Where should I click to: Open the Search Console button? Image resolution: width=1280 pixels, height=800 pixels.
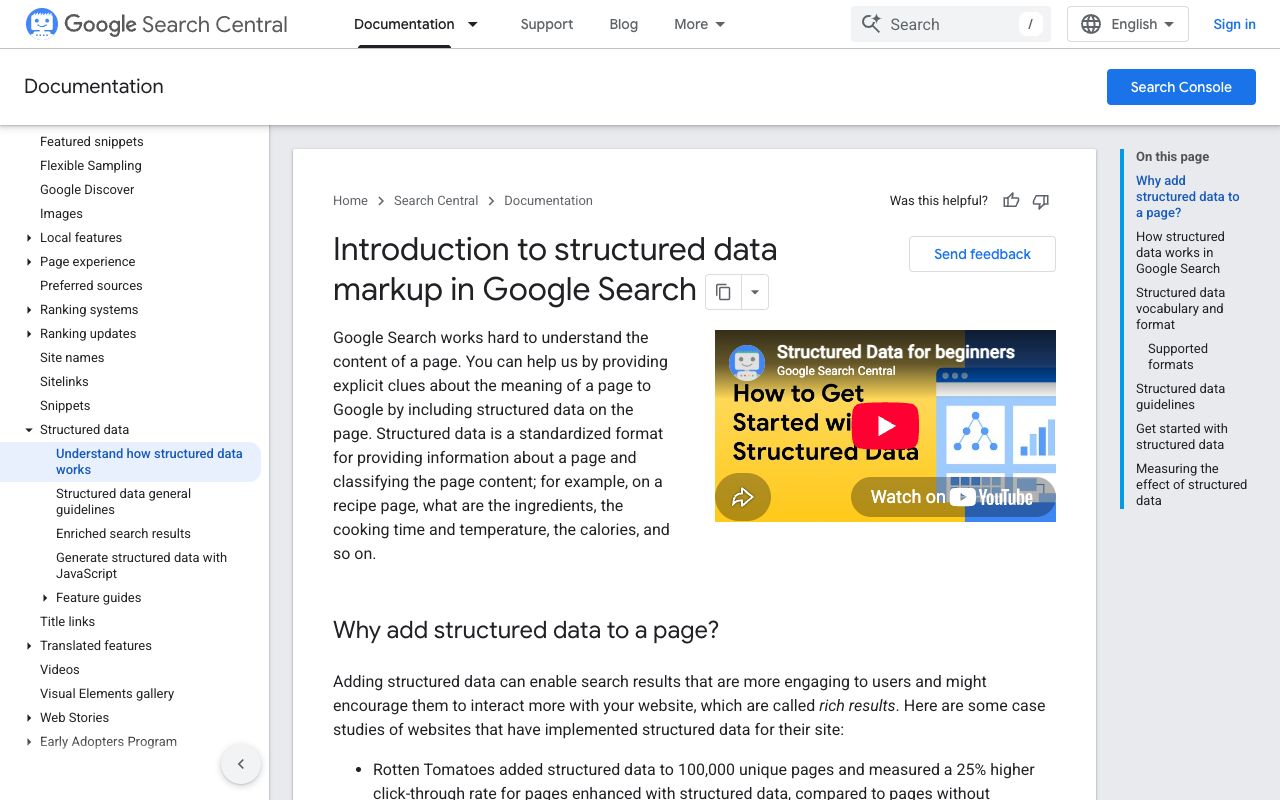(x=1181, y=87)
